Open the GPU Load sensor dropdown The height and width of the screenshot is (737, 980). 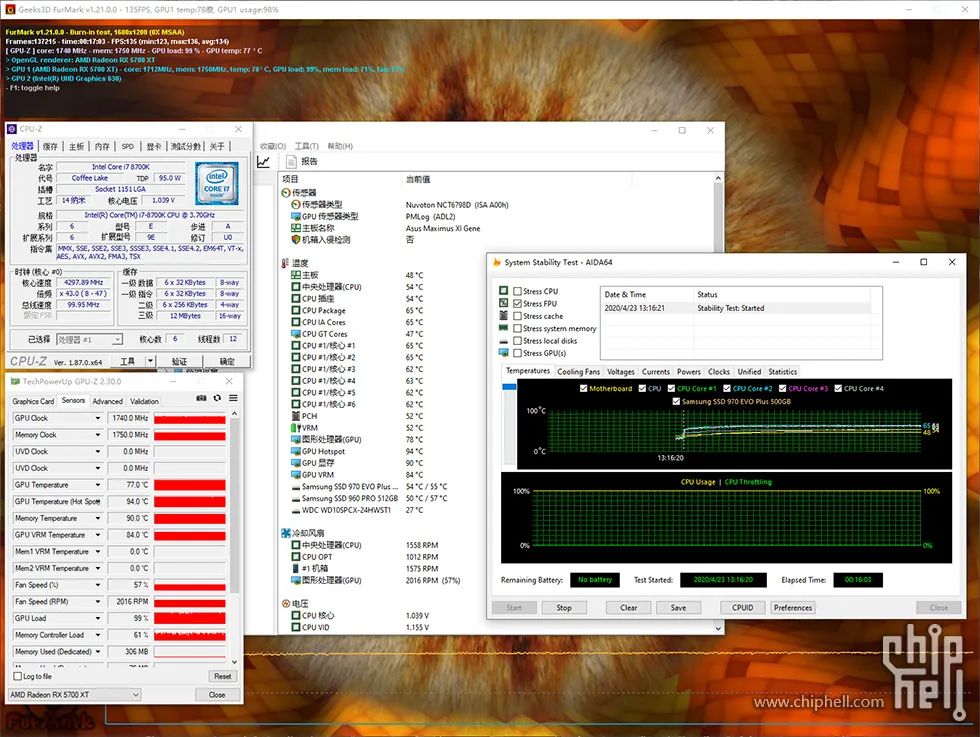click(98, 618)
